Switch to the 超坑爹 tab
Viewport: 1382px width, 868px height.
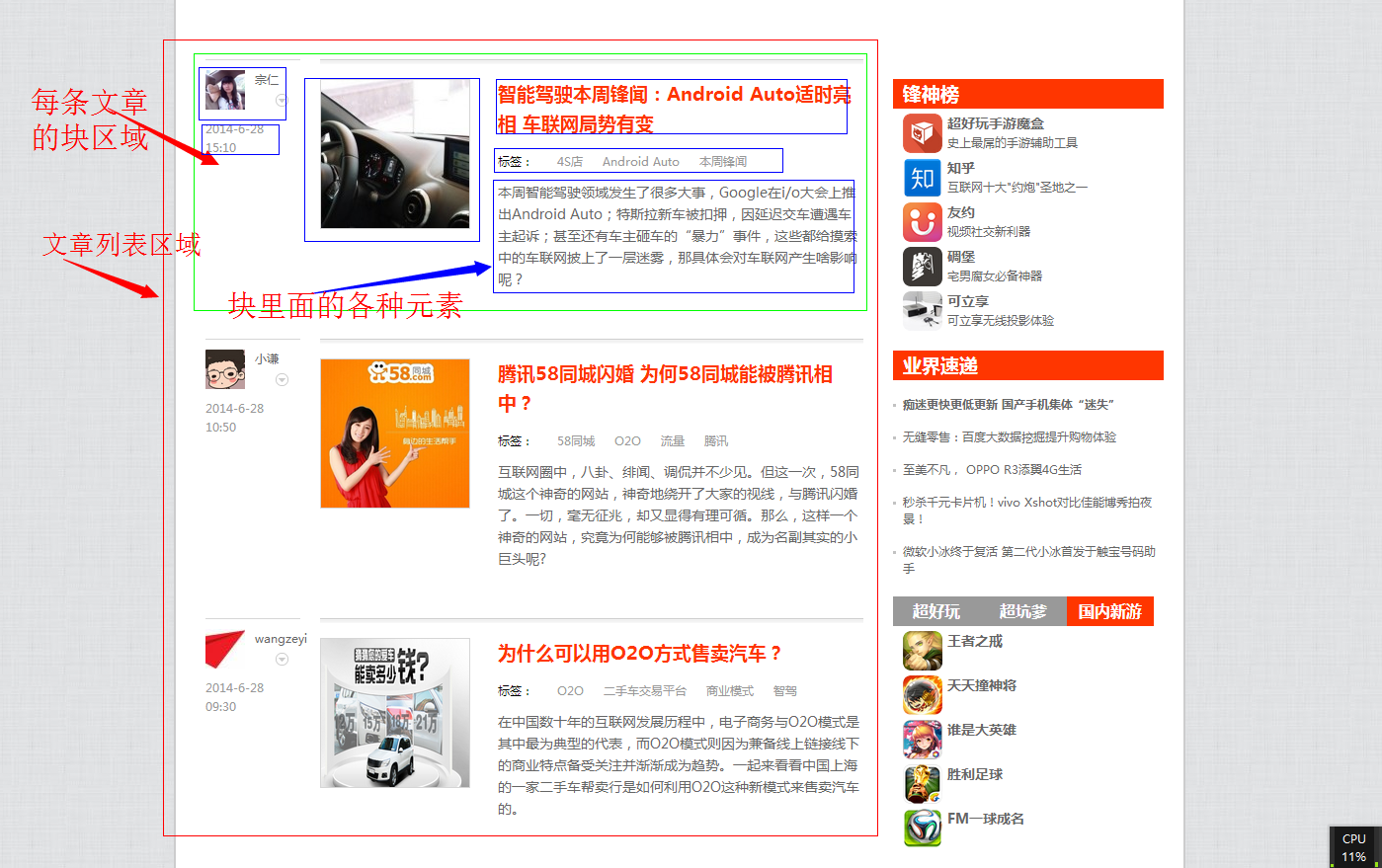[1022, 611]
